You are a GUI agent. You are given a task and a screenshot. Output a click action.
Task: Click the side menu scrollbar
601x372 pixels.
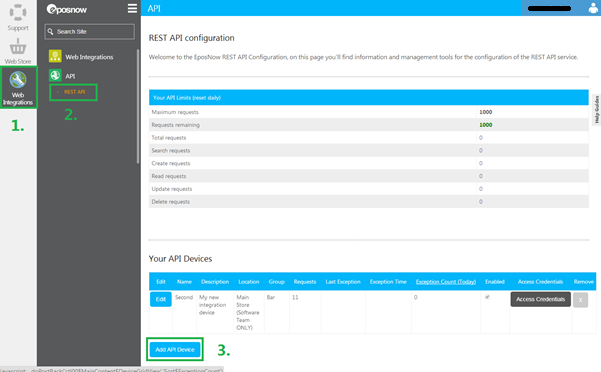pos(138,107)
